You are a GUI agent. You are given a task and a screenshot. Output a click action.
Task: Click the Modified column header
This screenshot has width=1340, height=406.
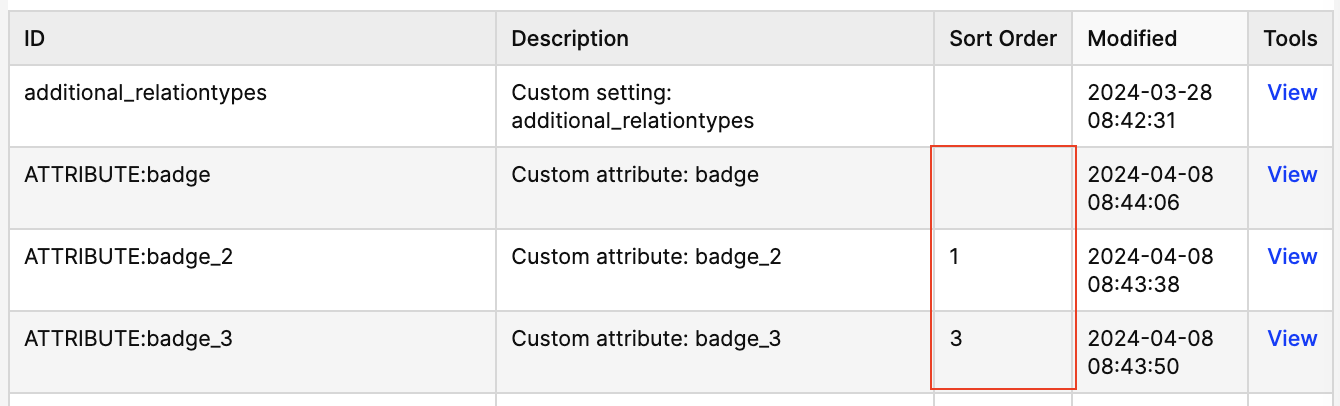[x=1132, y=39]
